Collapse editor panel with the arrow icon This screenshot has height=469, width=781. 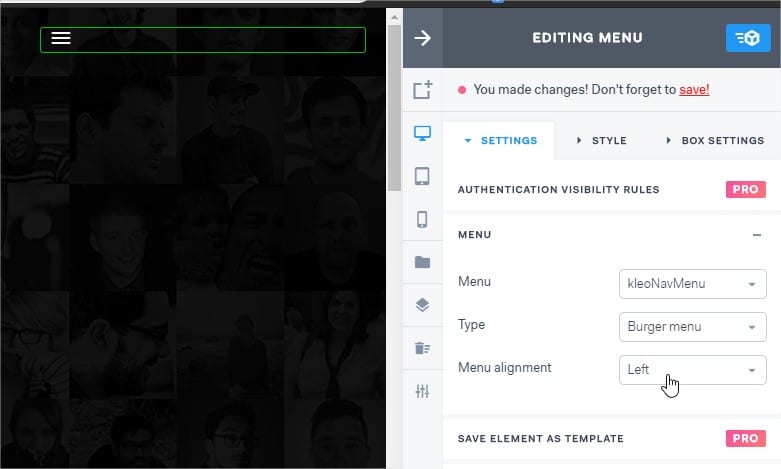422,38
